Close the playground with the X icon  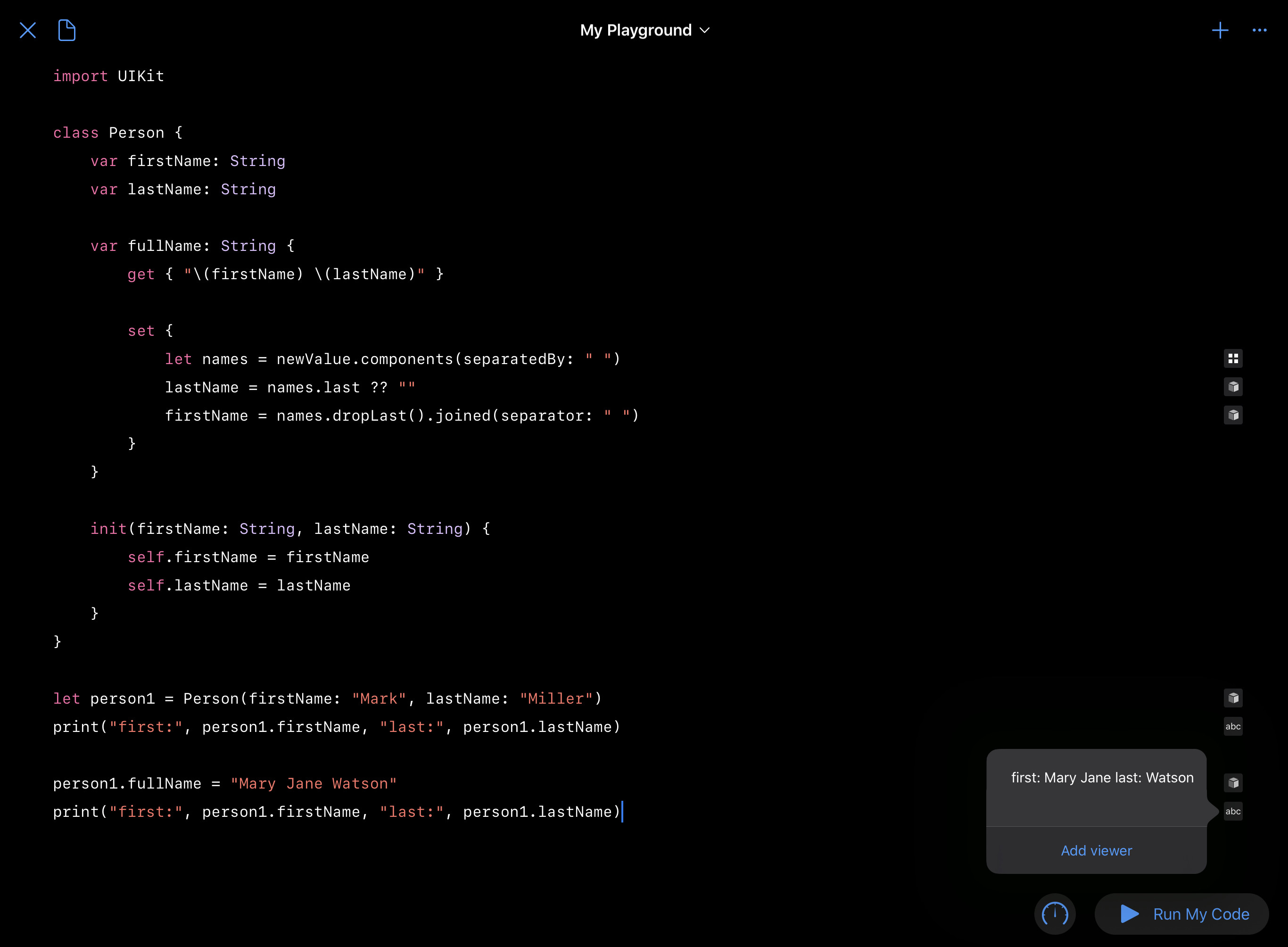27,30
